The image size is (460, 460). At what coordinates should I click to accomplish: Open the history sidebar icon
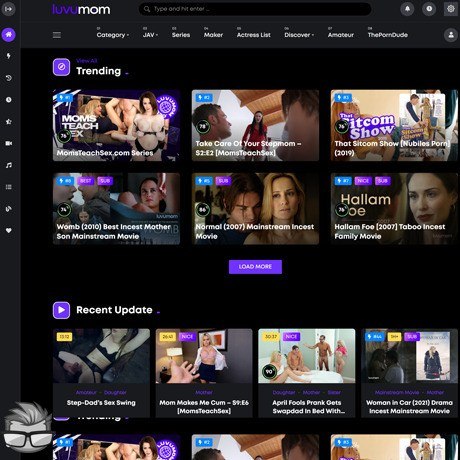9,78
